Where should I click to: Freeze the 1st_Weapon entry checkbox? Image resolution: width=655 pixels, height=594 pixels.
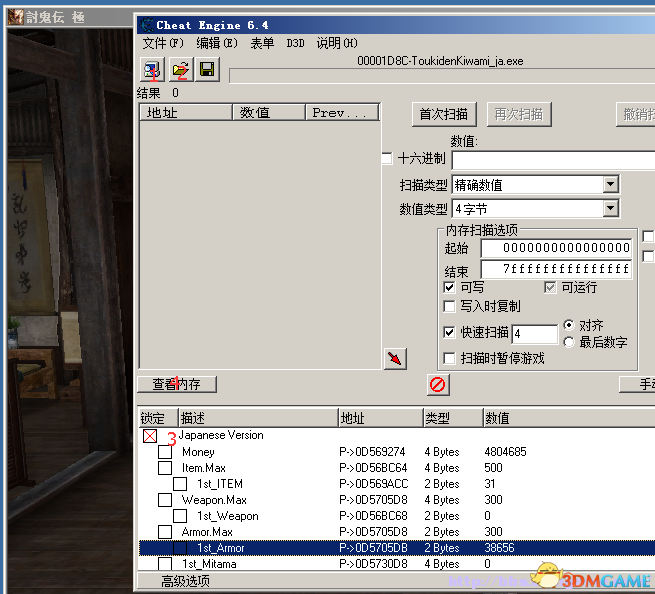[x=180, y=516]
